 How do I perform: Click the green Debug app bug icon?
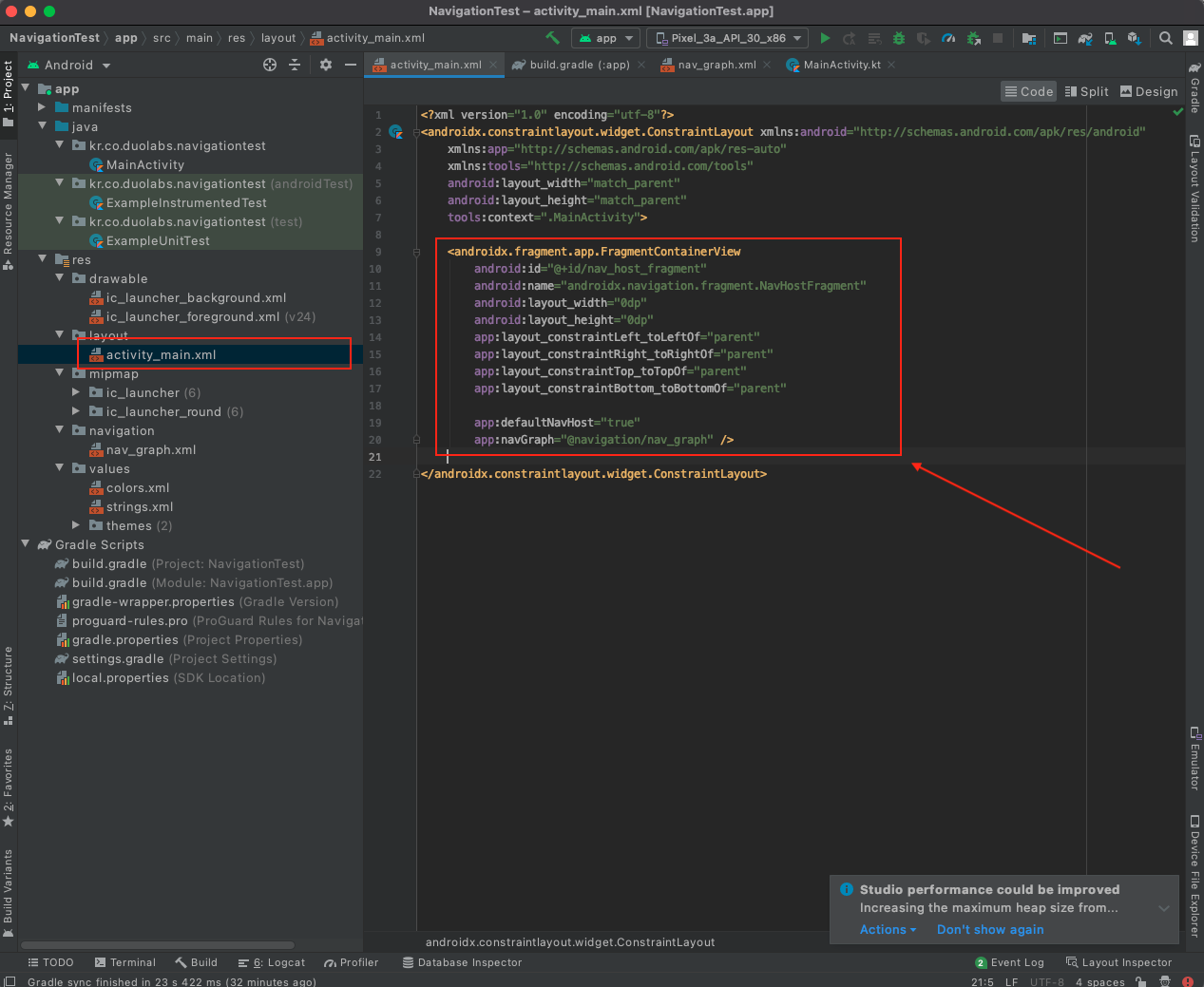pos(898,38)
